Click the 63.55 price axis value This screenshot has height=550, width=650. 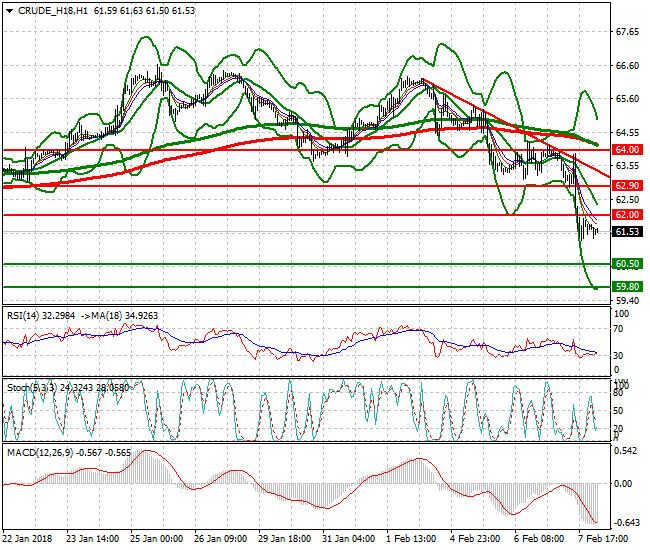[627, 166]
